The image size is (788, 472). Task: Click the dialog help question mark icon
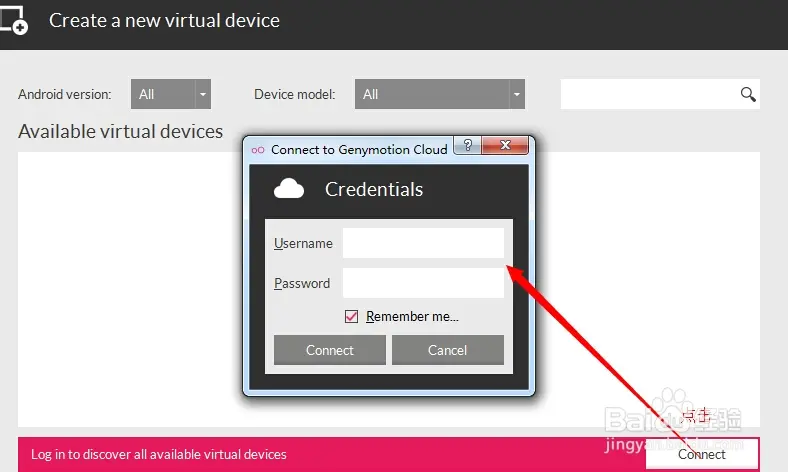tap(467, 145)
